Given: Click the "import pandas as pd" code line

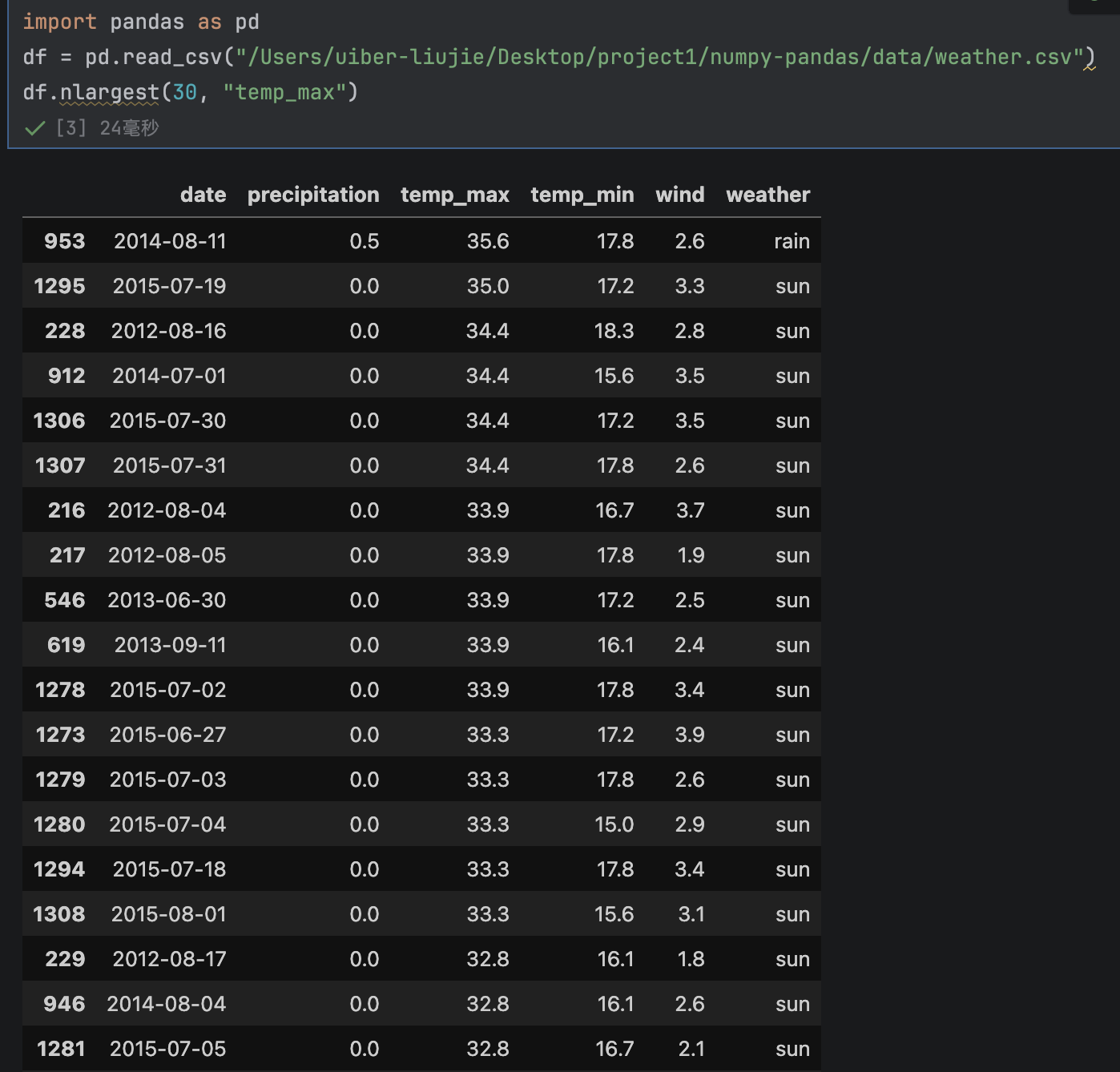Looking at the screenshot, I should click(x=141, y=22).
